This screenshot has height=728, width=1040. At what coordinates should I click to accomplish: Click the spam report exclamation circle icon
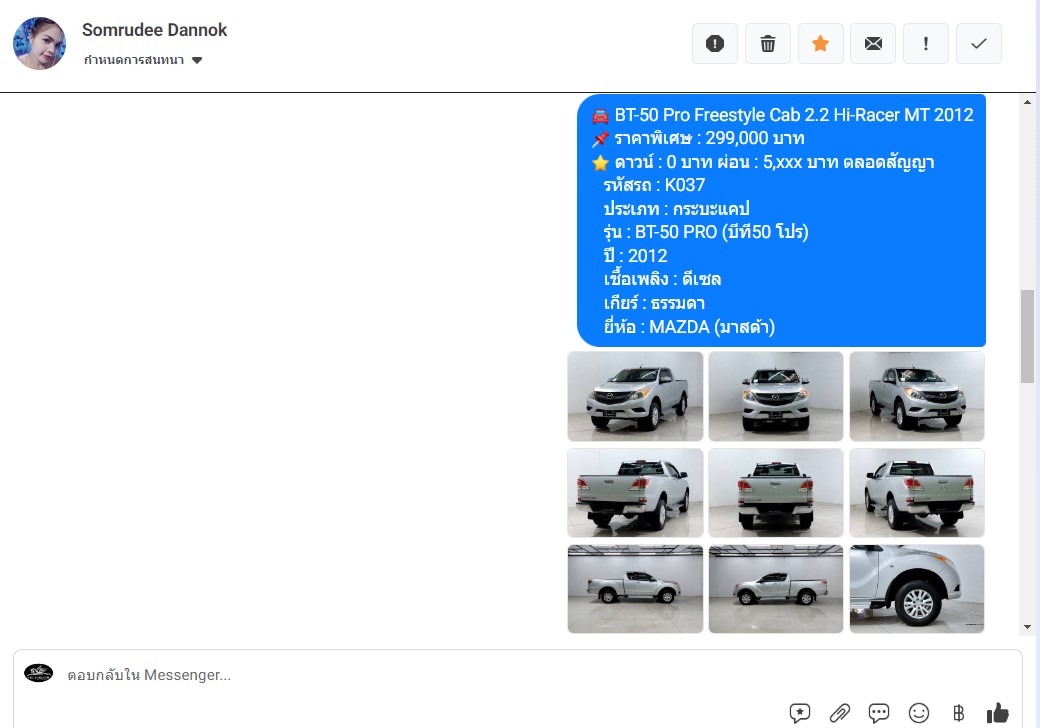pos(714,44)
